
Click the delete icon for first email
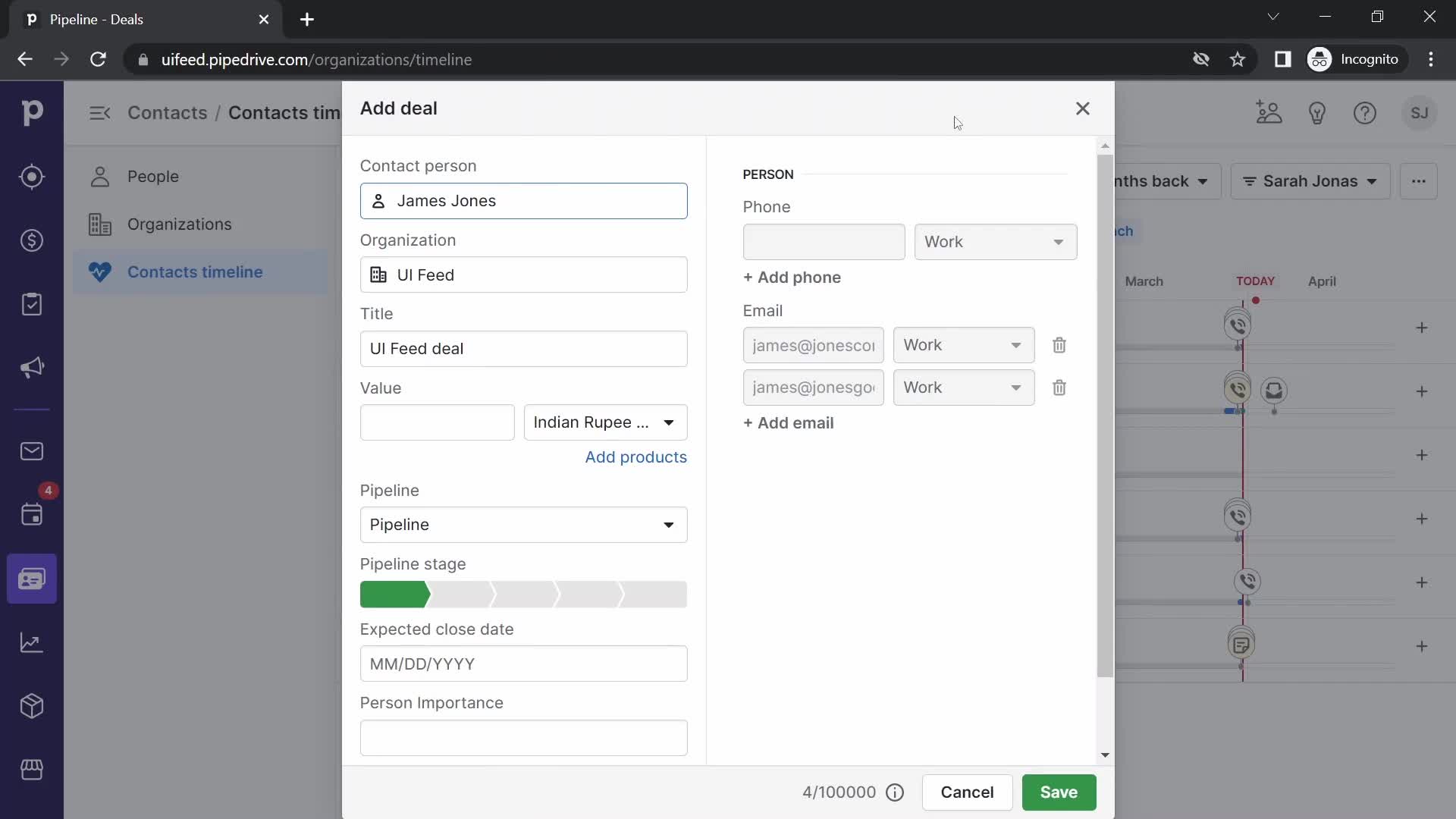[x=1060, y=344]
